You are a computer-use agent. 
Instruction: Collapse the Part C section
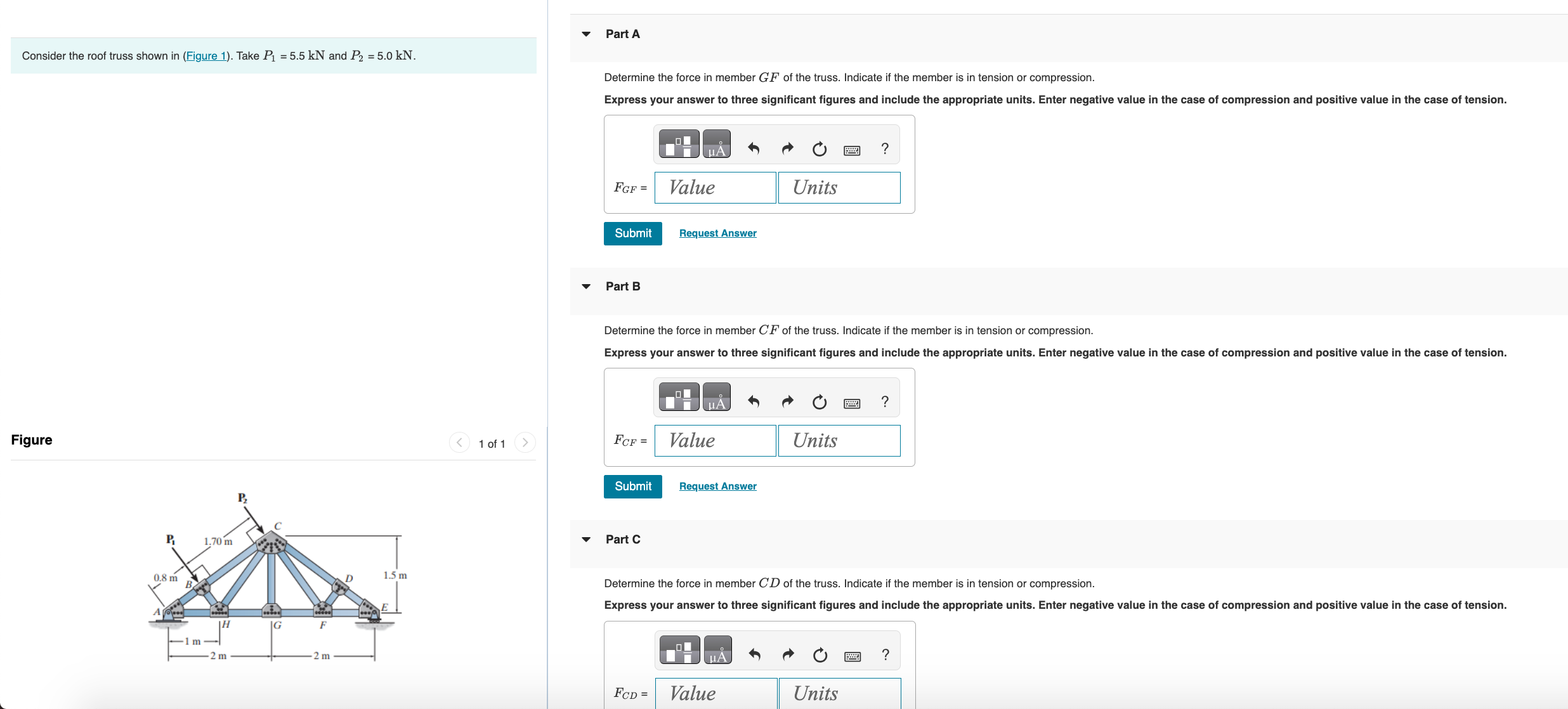[x=586, y=540]
